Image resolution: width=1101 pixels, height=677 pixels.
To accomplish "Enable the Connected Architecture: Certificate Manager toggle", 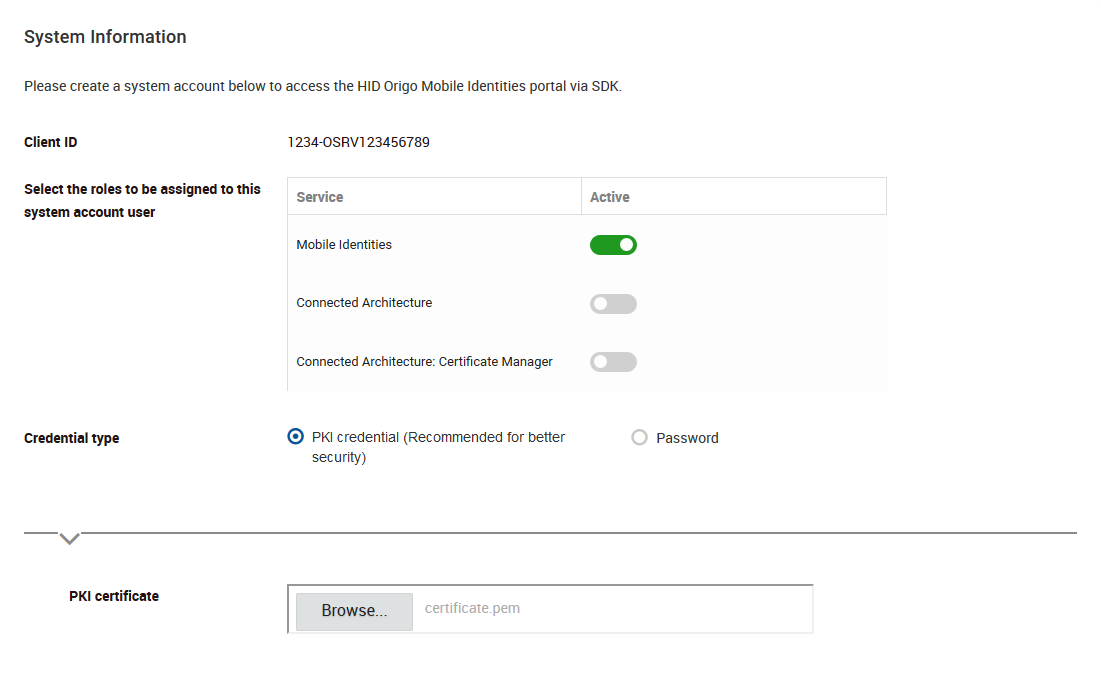I will click(x=613, y=361).
